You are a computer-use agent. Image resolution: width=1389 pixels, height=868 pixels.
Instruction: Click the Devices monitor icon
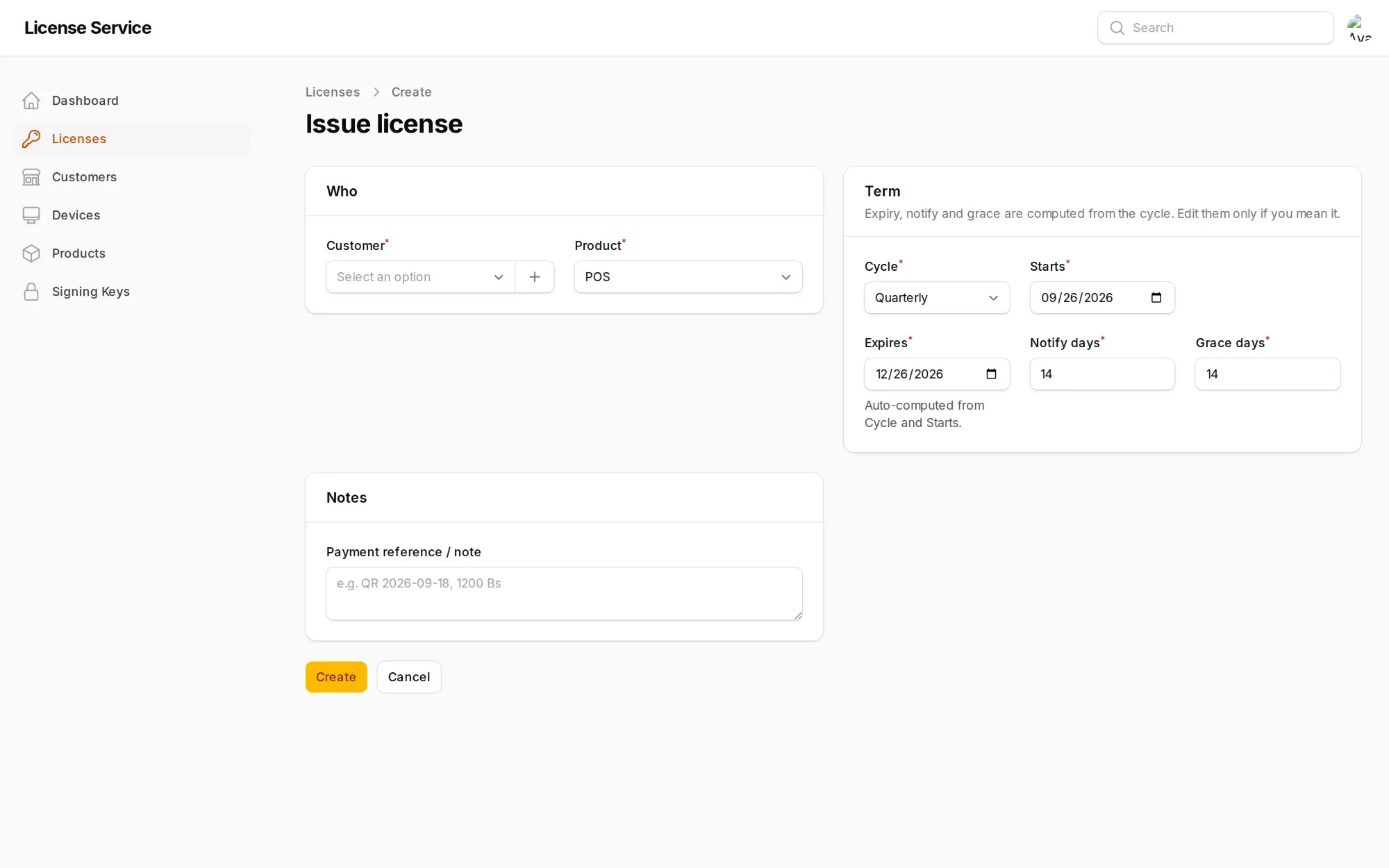coord(31,215)
